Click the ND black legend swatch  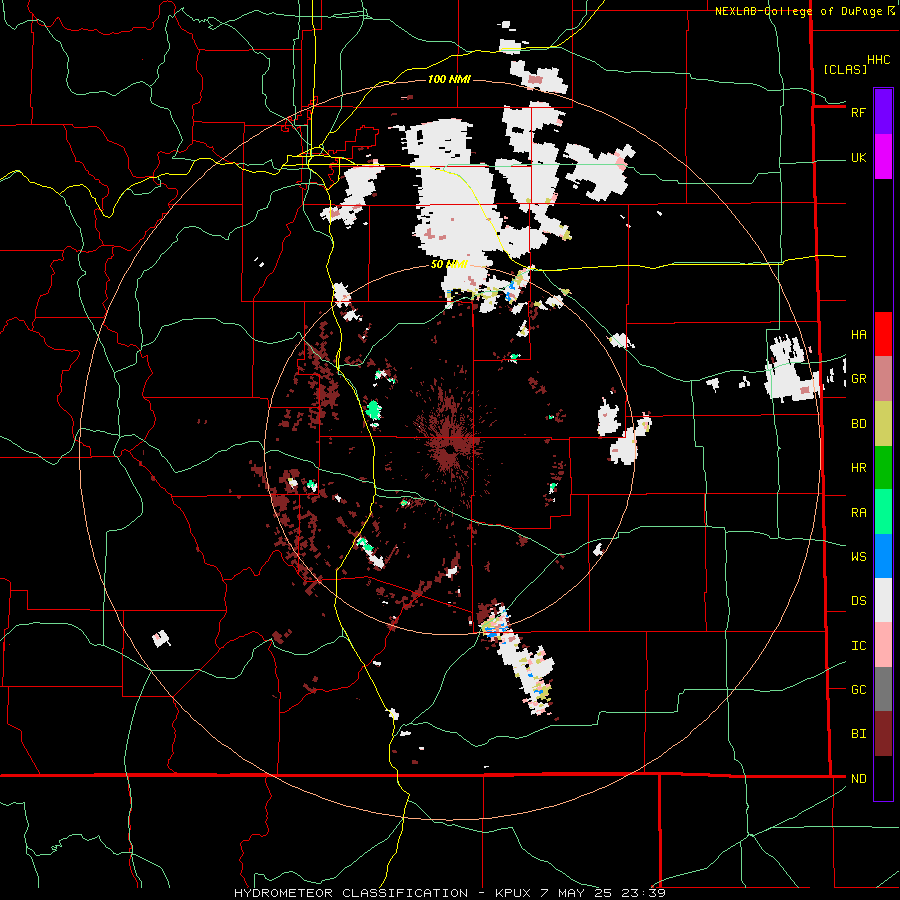click(883, 778)
